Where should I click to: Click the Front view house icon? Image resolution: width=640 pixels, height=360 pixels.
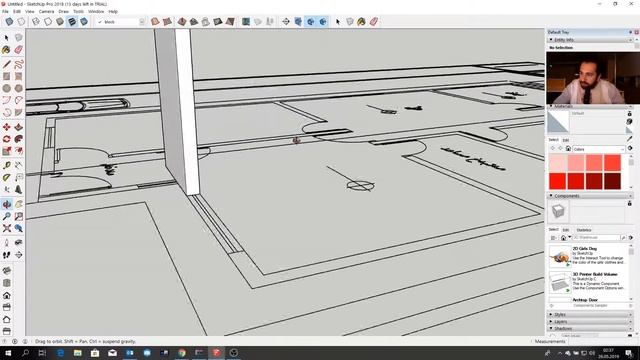7,295
